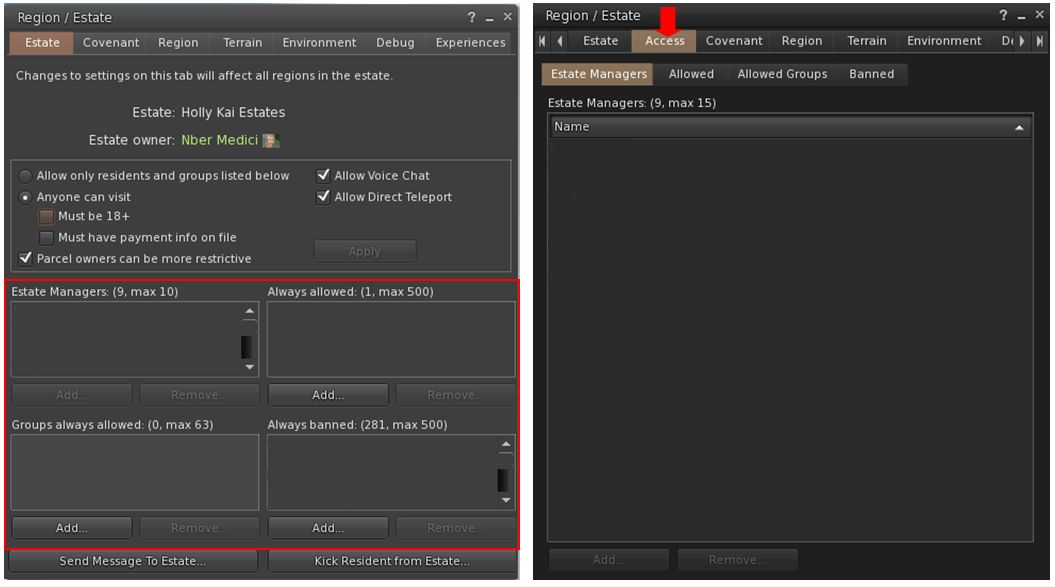Open the profile icon beside Nber Medici
The height and width of the screenshot is (587, 1055).
270,141
